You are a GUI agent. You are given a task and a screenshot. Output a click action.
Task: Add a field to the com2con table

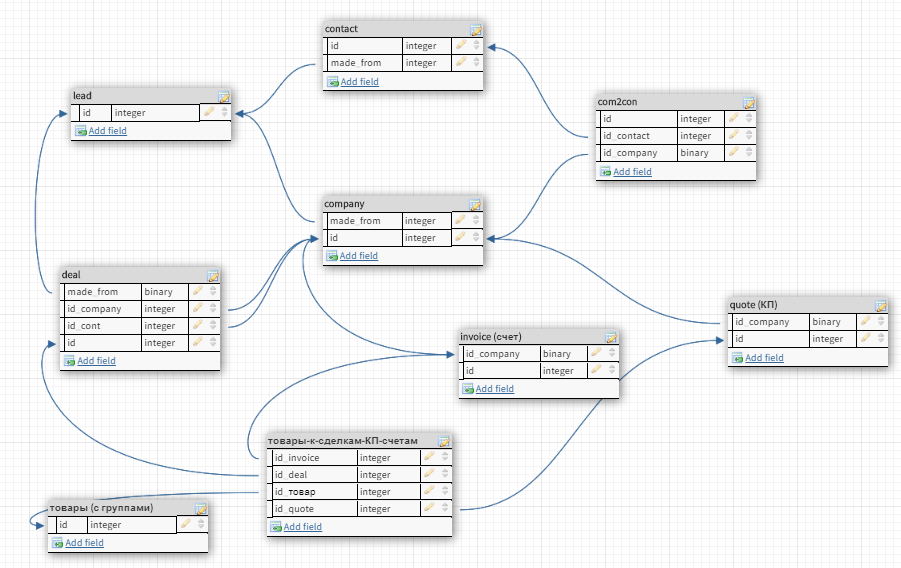tap(632, 171)
